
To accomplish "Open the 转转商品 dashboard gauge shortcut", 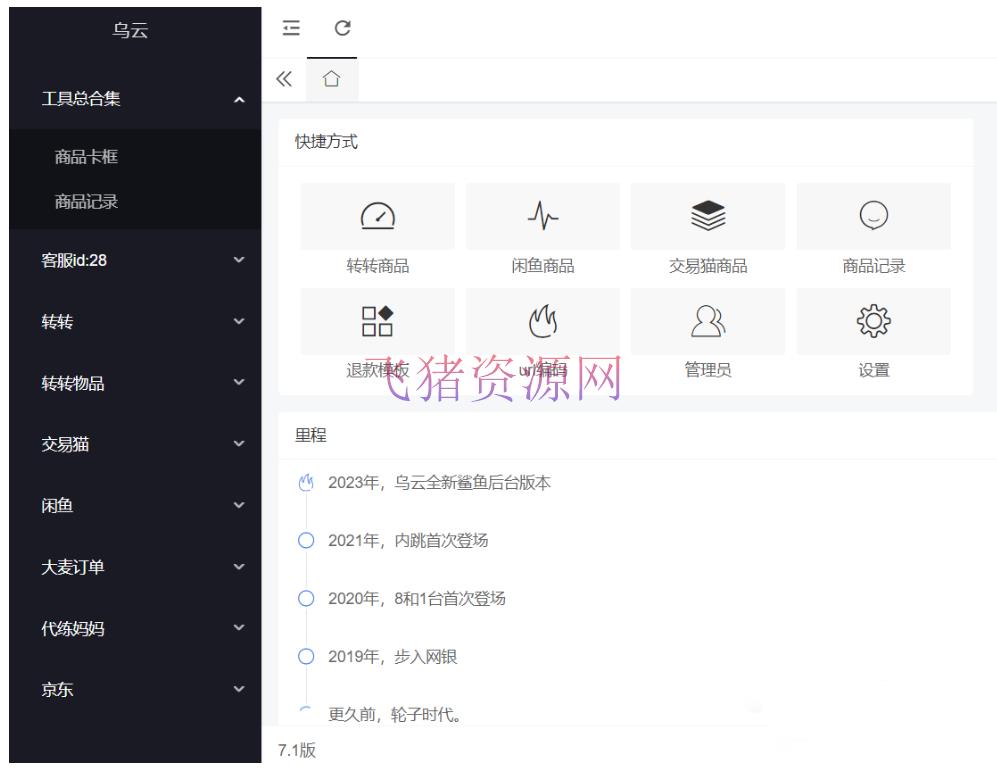I will click(378, 216).
